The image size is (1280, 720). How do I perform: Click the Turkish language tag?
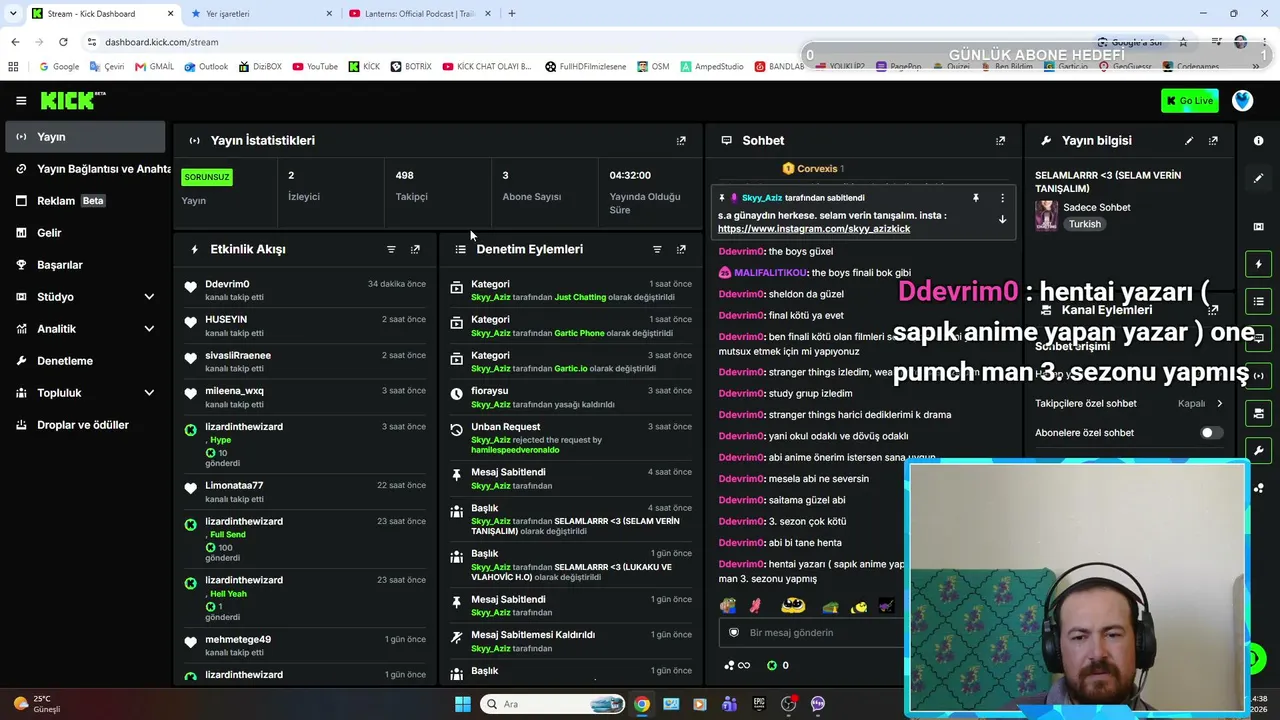click(x=1085, y=224)
